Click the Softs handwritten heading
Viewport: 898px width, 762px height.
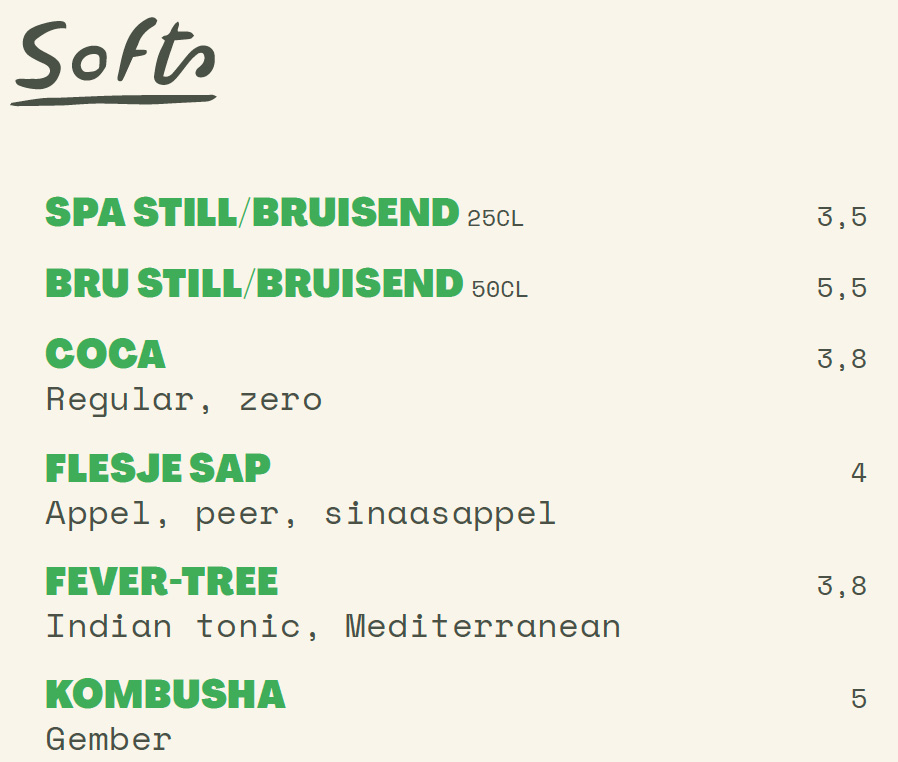click(116, 53)
